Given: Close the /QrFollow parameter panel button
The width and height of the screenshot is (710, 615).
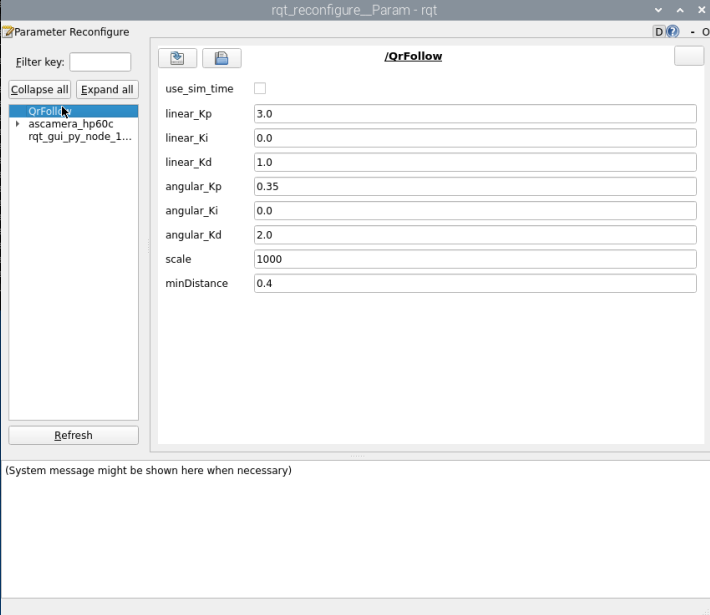Looking at the screenshot, I should [x=689, y=56].
